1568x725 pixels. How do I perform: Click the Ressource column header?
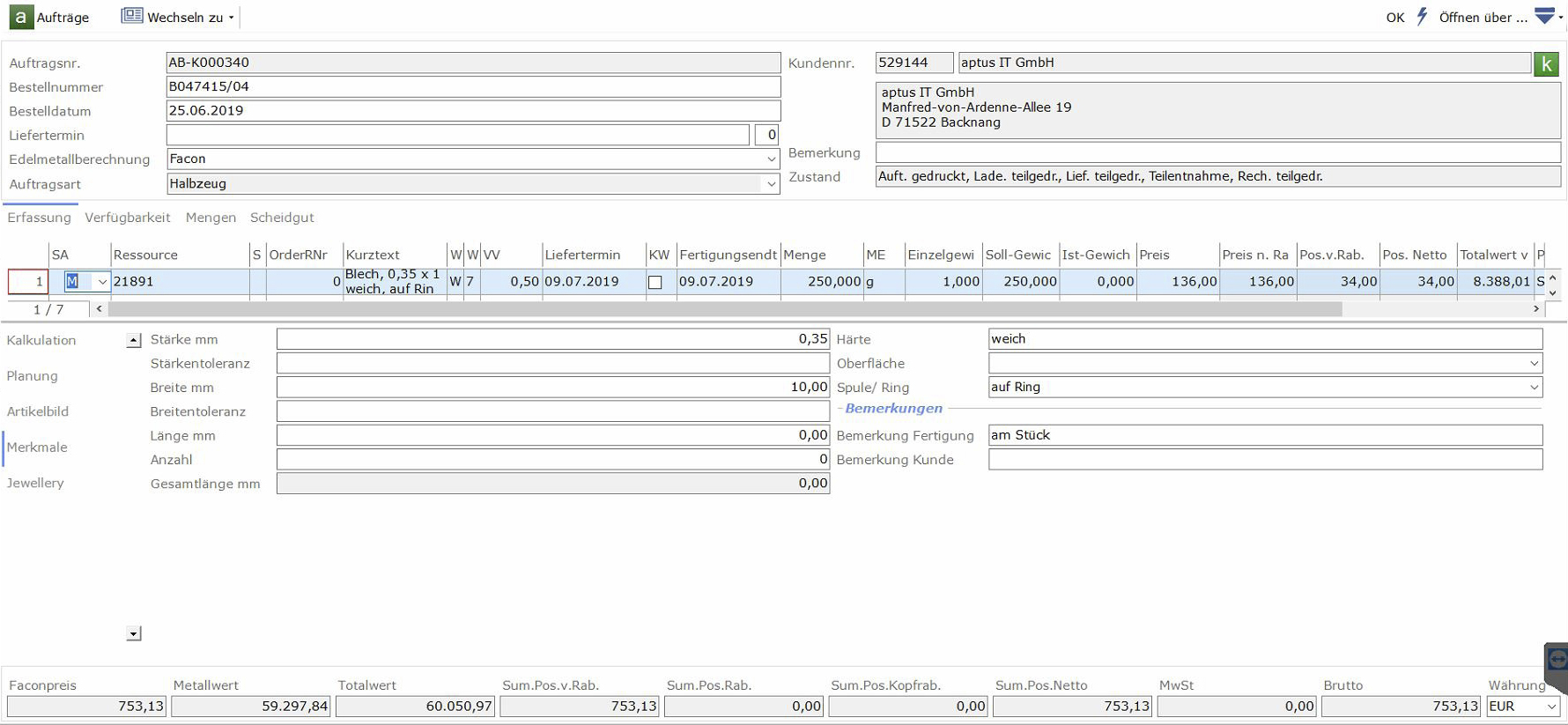(180, 255)
